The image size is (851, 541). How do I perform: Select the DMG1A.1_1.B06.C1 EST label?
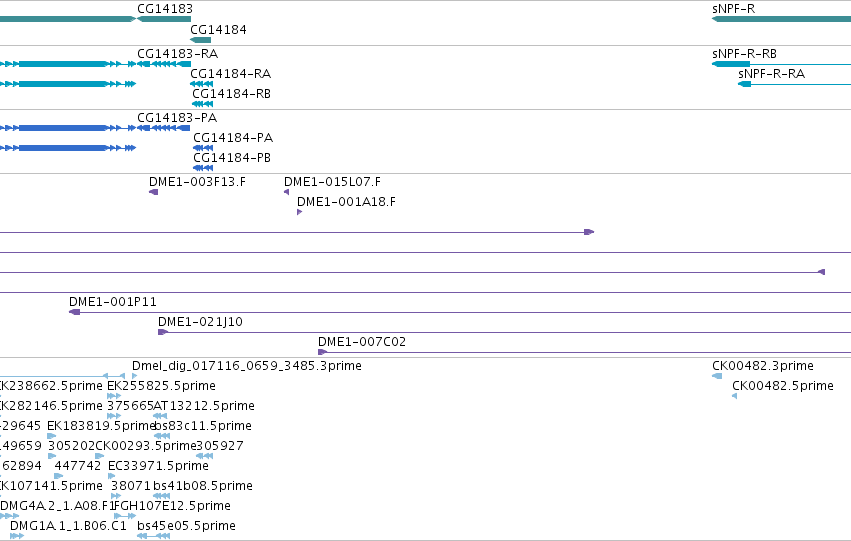coord(68,526)
